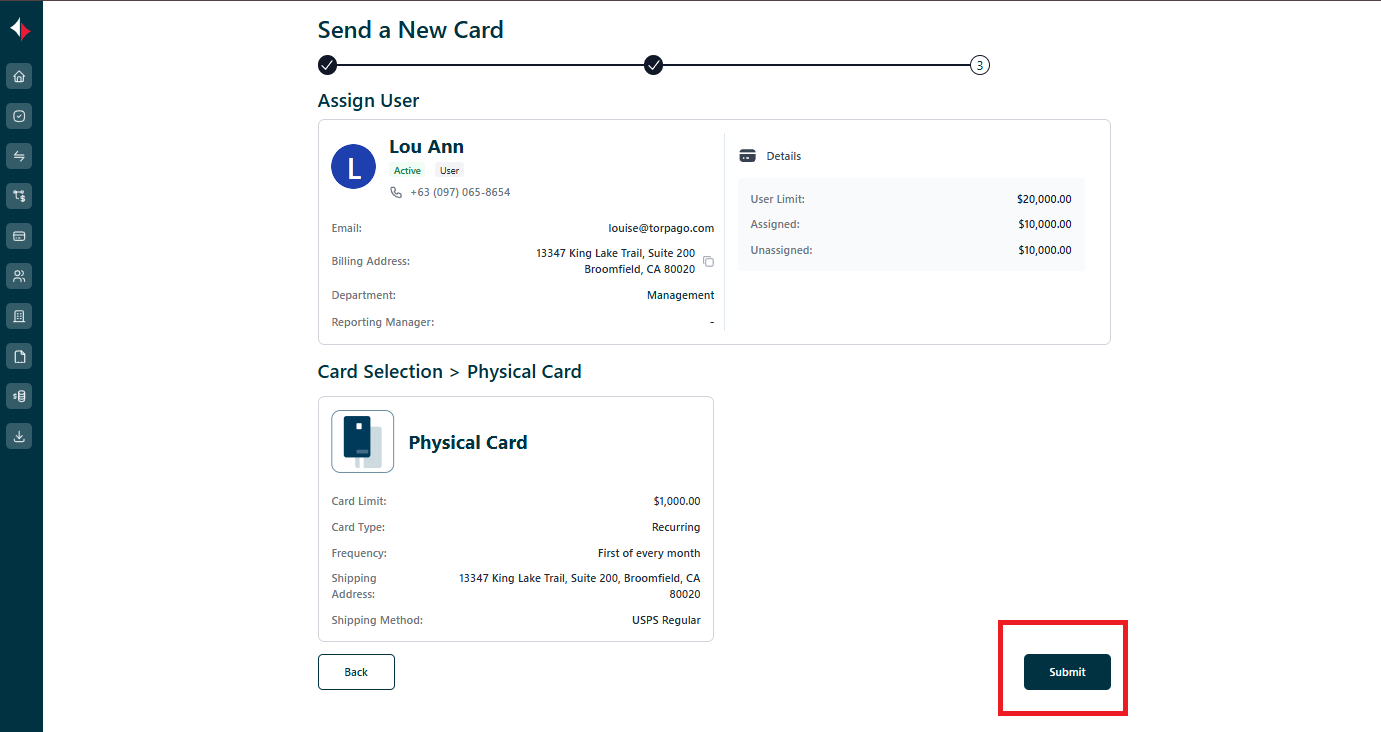Jump to the first completed step marker
The image size is (1381, 732).
pos(327,65)
